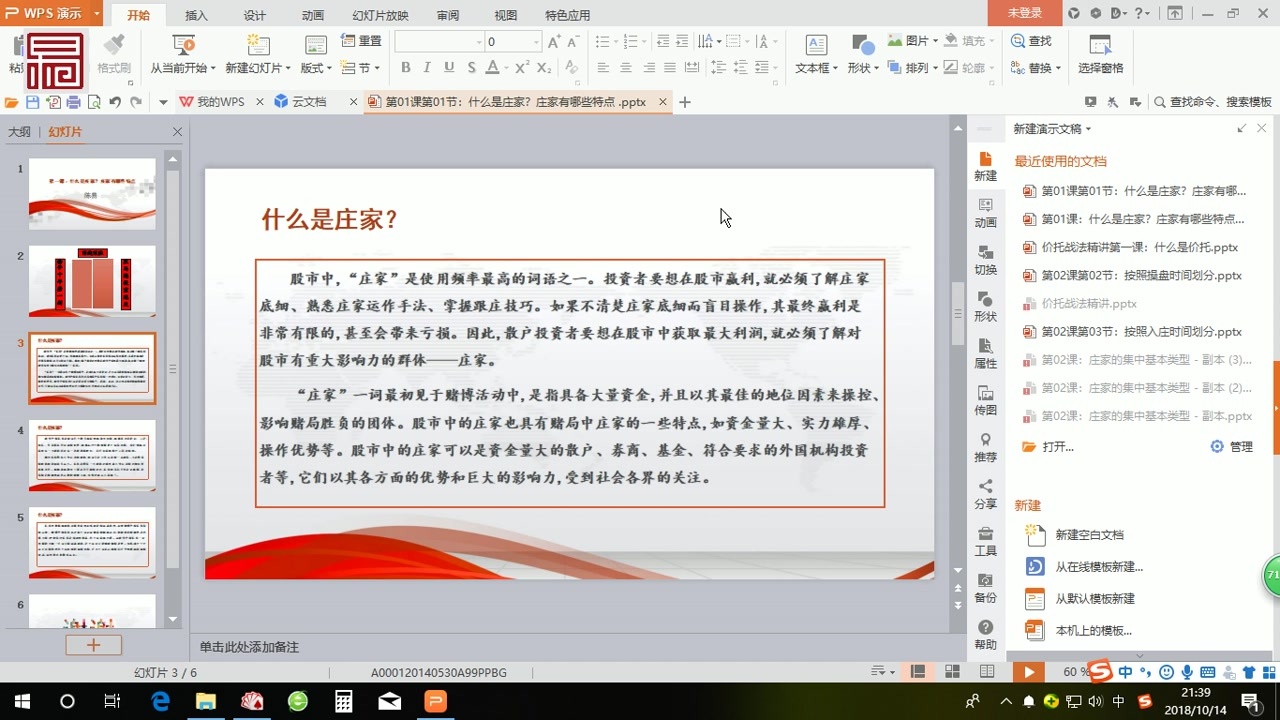Click the Reset (重置) slide button

click(x=361, y=41)
